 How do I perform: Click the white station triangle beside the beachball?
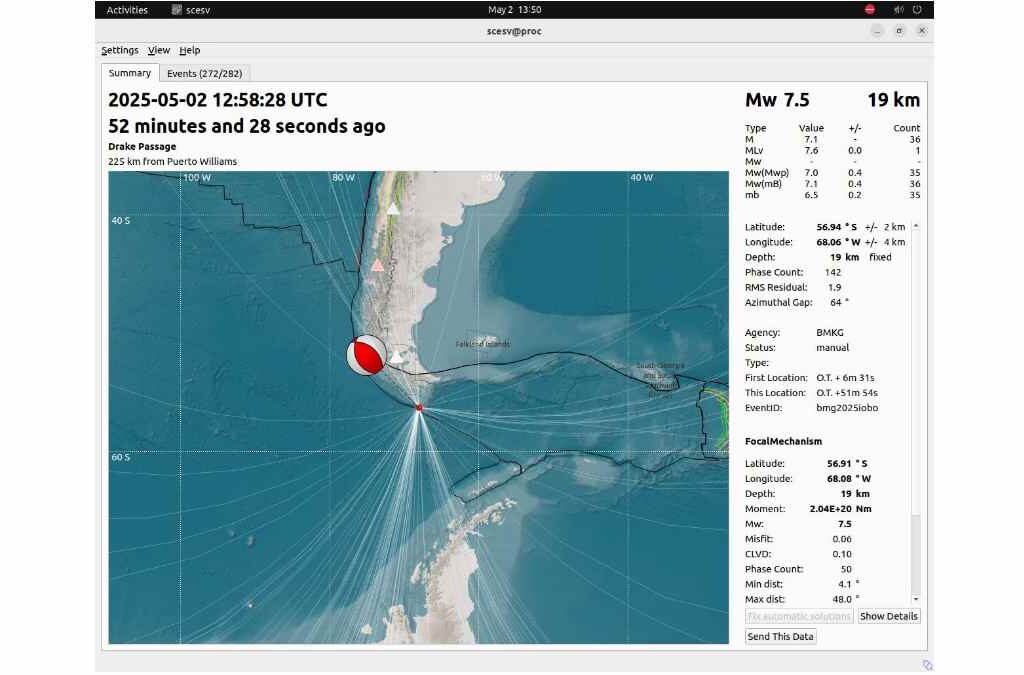coord(396,356)
